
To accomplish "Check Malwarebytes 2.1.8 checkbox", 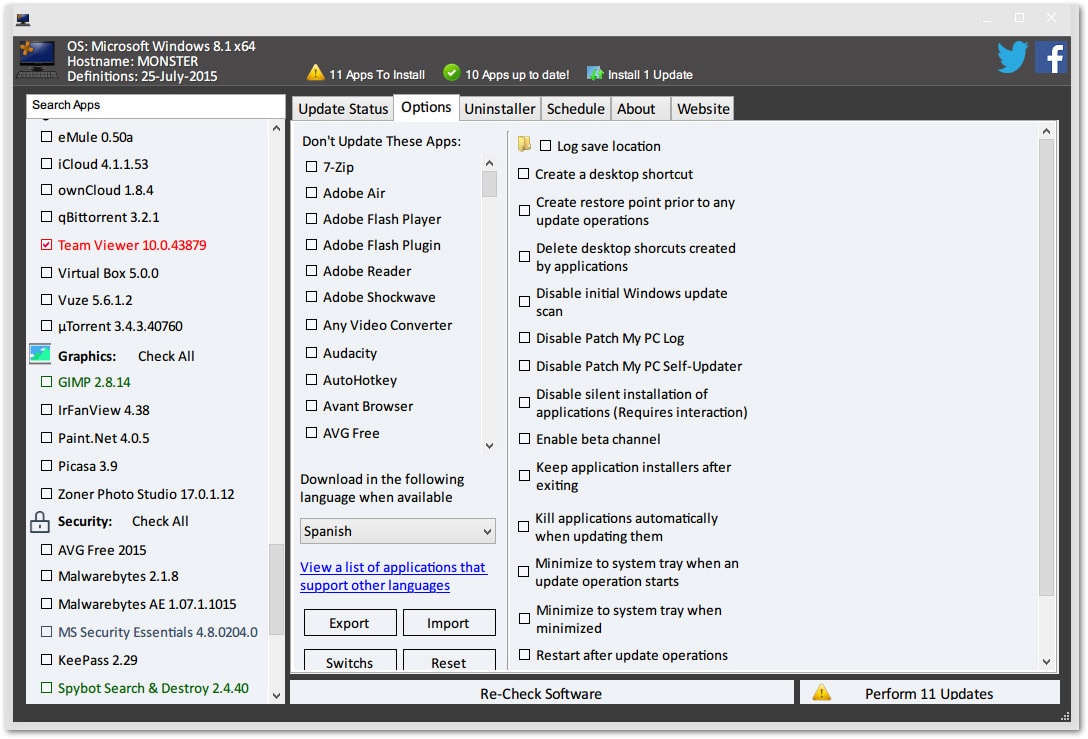I will tap(46, 575).
